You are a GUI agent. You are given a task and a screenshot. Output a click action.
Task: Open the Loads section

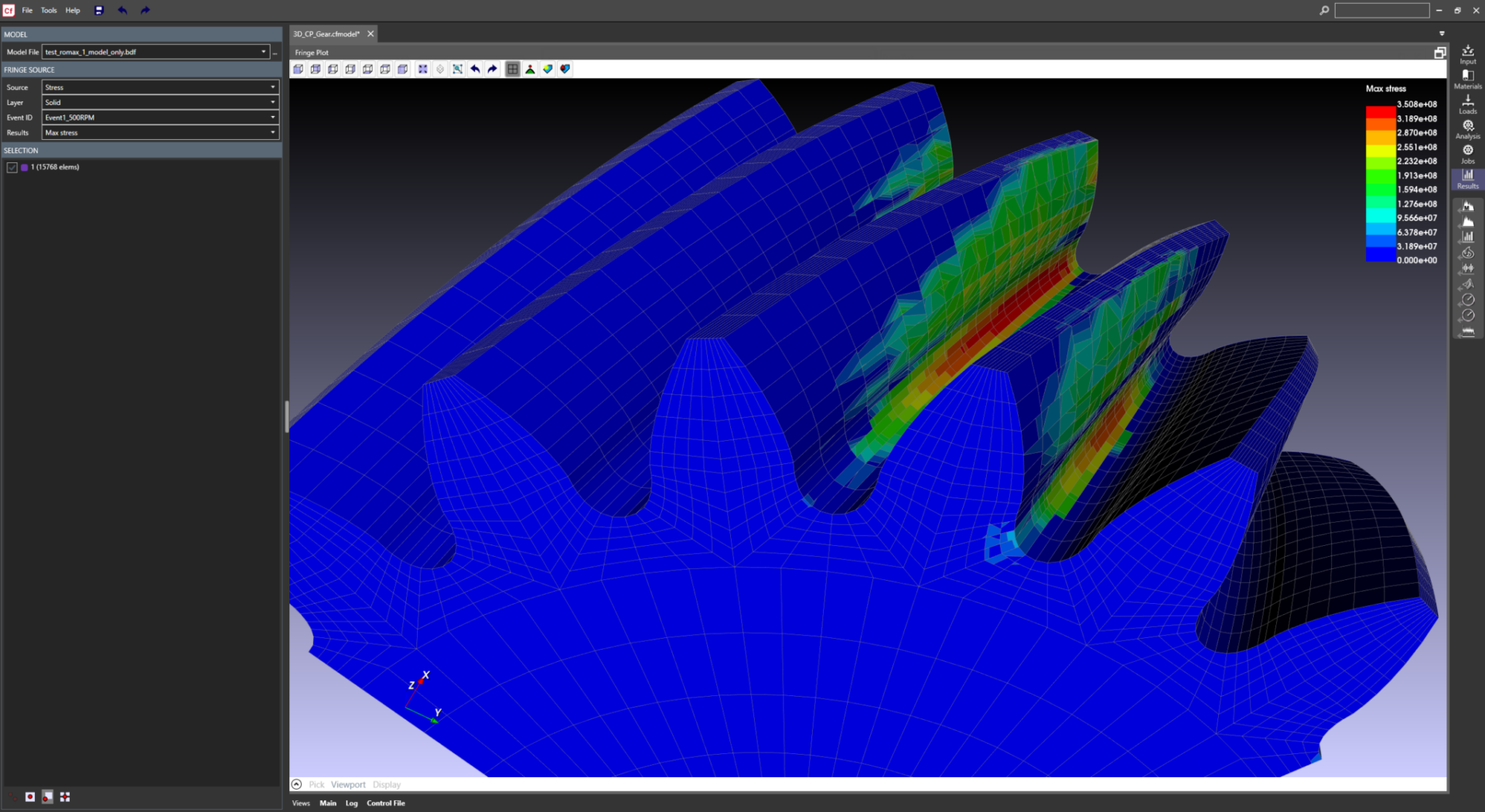[x=1468, y=104]
